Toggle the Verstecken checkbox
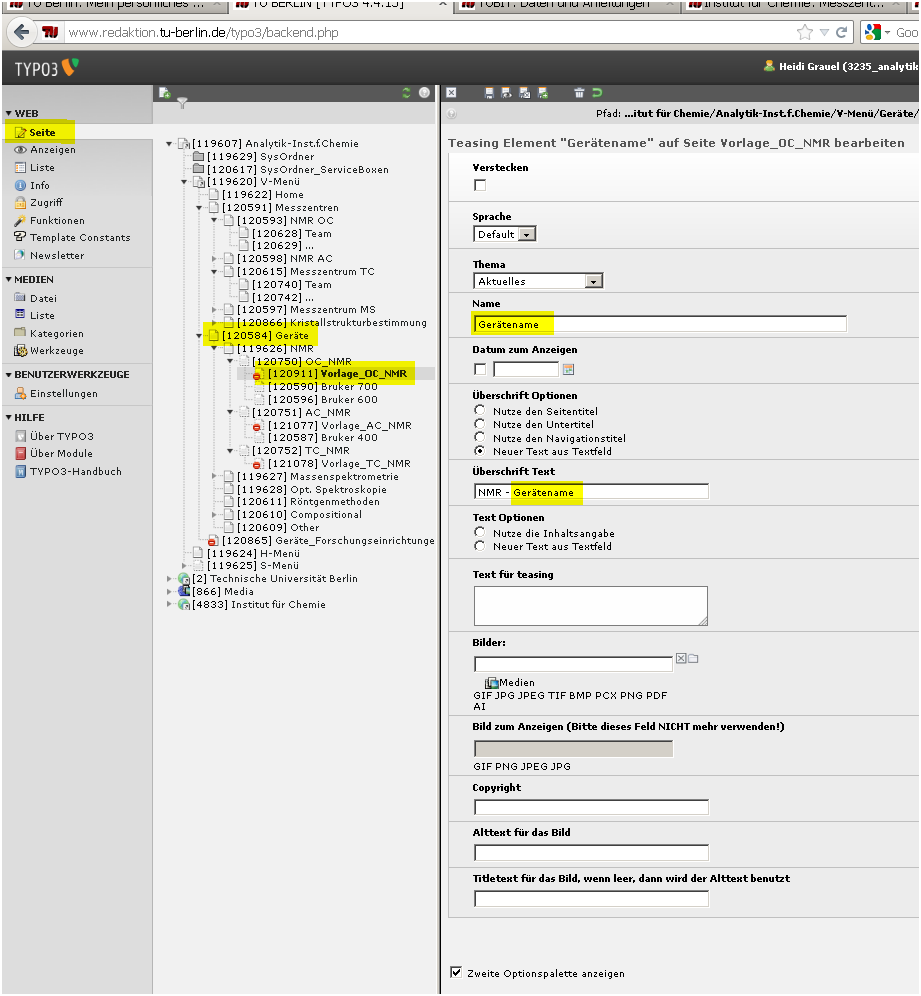The image size is (921, 996). (480, 185)
